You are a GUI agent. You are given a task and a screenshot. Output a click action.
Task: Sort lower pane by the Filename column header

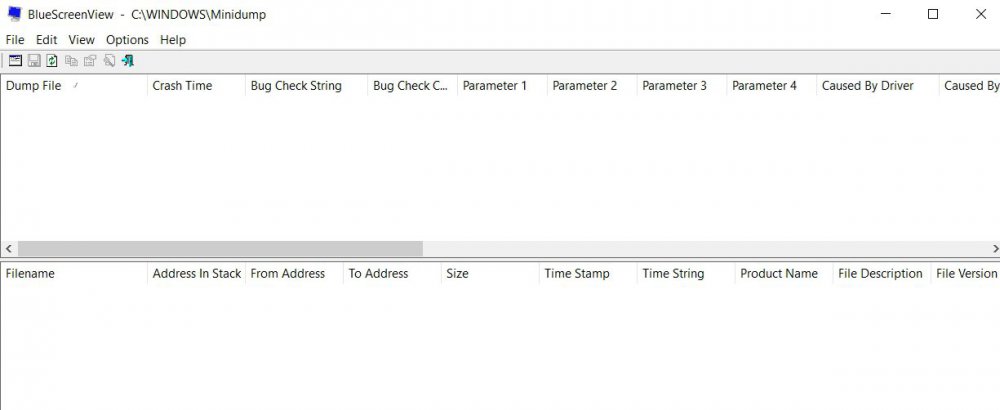(30, 273)
